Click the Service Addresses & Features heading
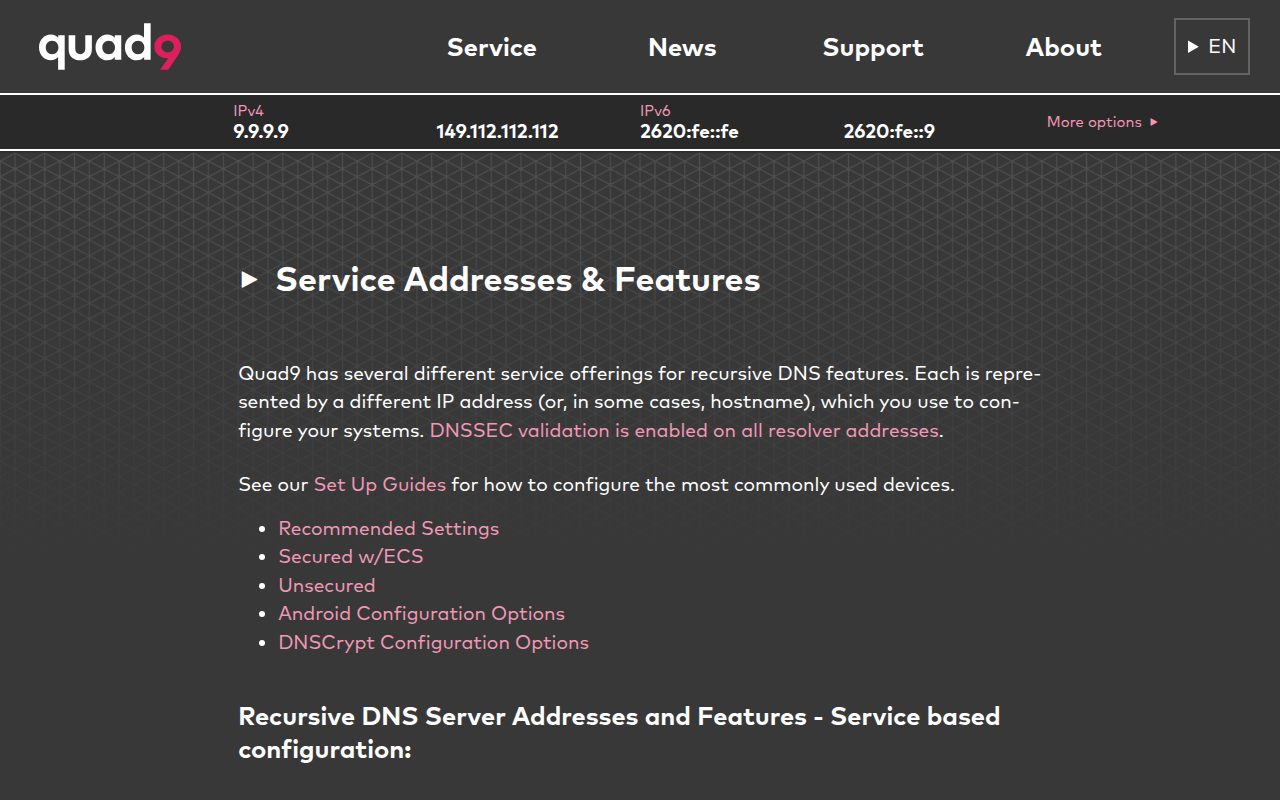Screen dimensions: 1280x800 [518, 280]
